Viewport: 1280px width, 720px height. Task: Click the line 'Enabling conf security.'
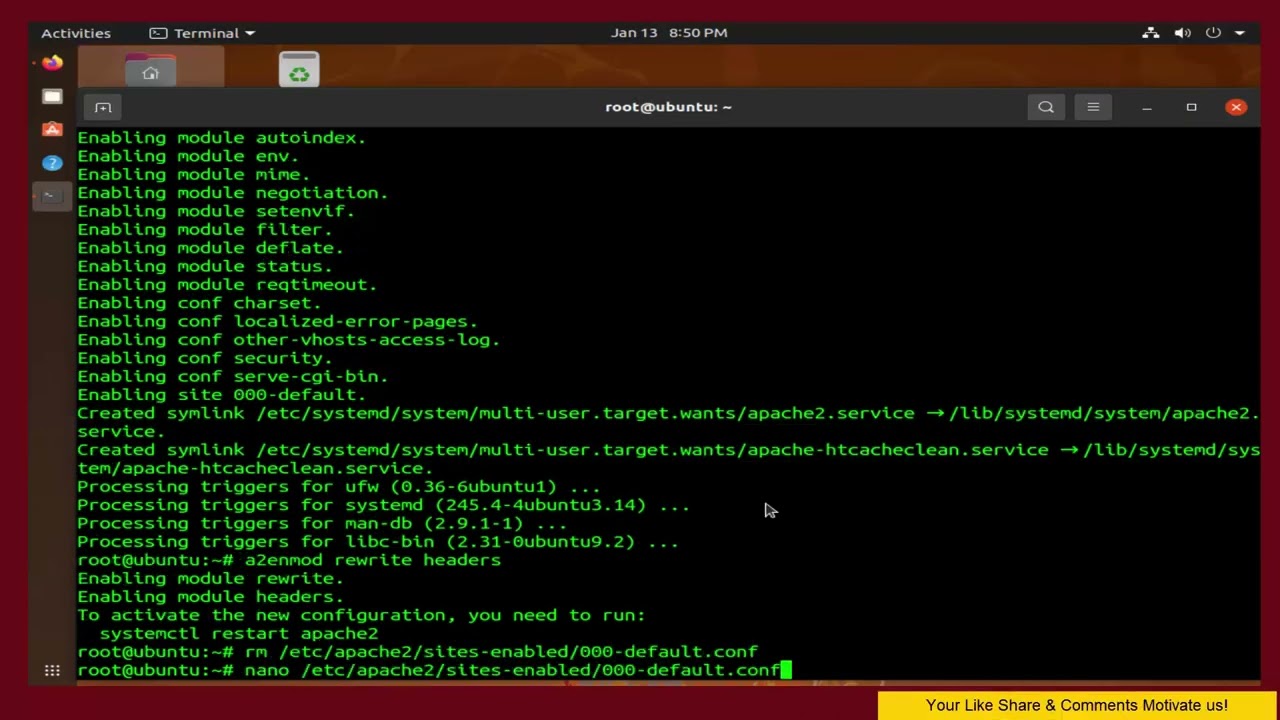click(x=205, y=358)
